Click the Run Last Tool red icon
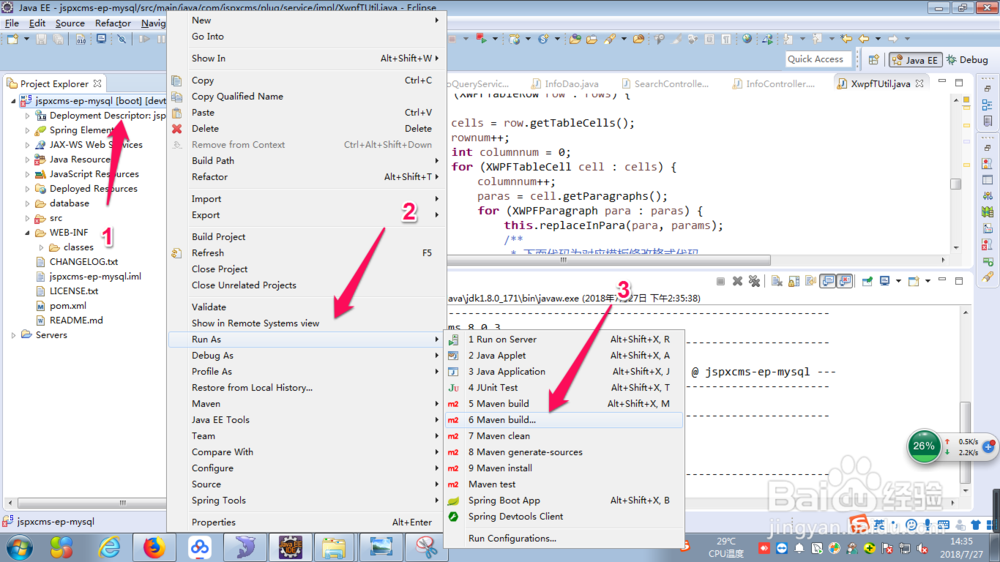Viewport: 1000px width, 562px height. [x=482, y=39]
